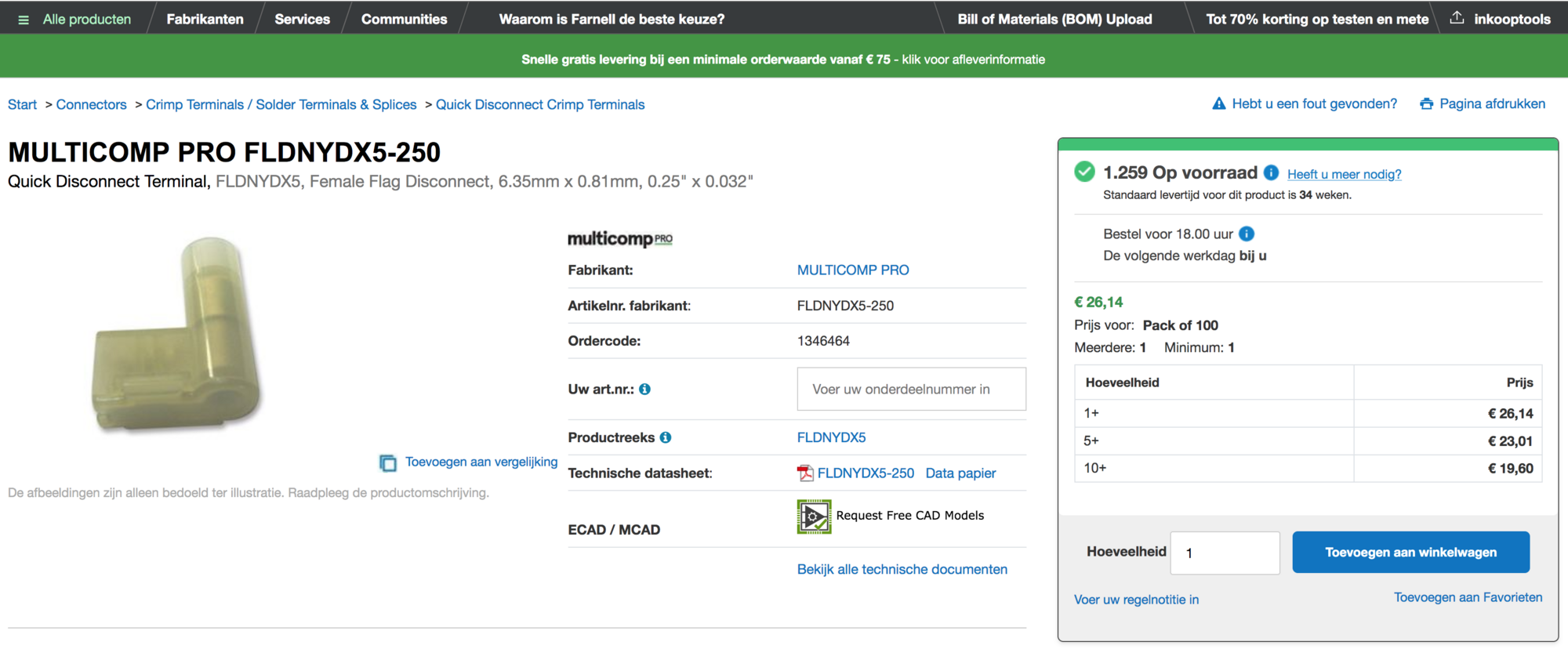Click the manufacturer part number value FLDNYDX5-250
Viewport: 1568px width, 649px height.
pos(845,306)
